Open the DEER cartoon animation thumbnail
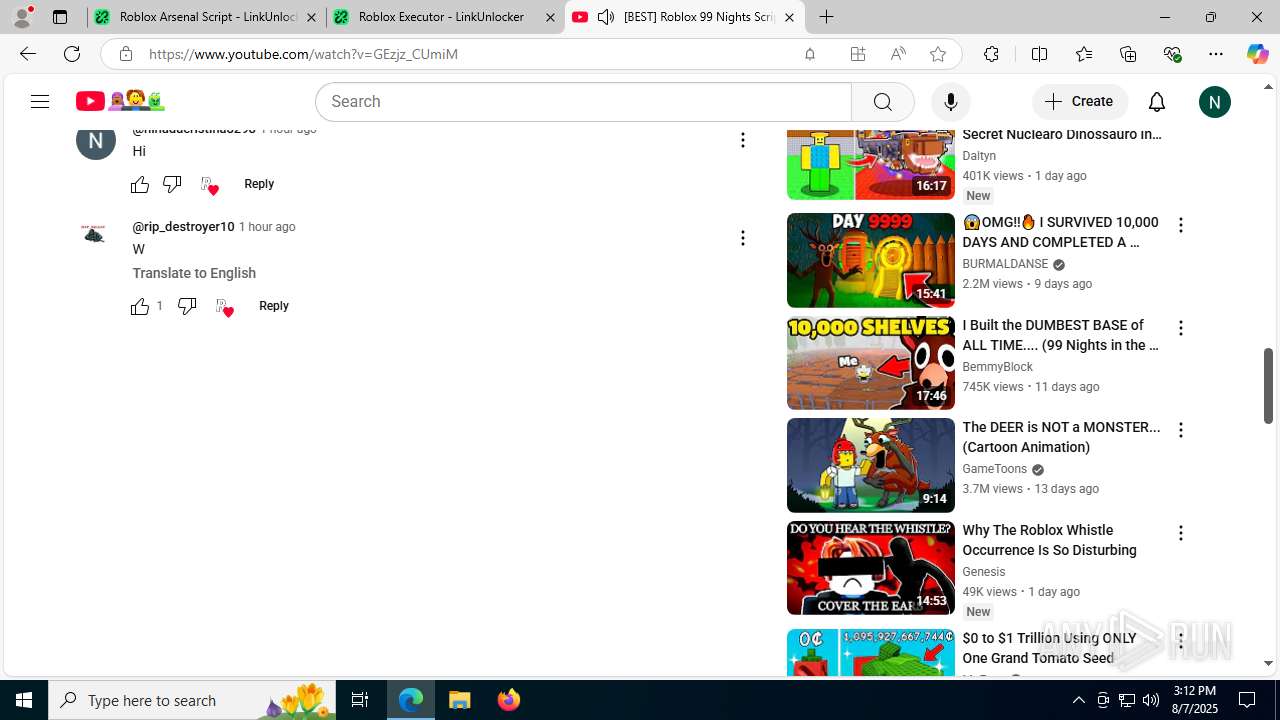Viewport: 1280px width, 720px height. pos(871,465)
